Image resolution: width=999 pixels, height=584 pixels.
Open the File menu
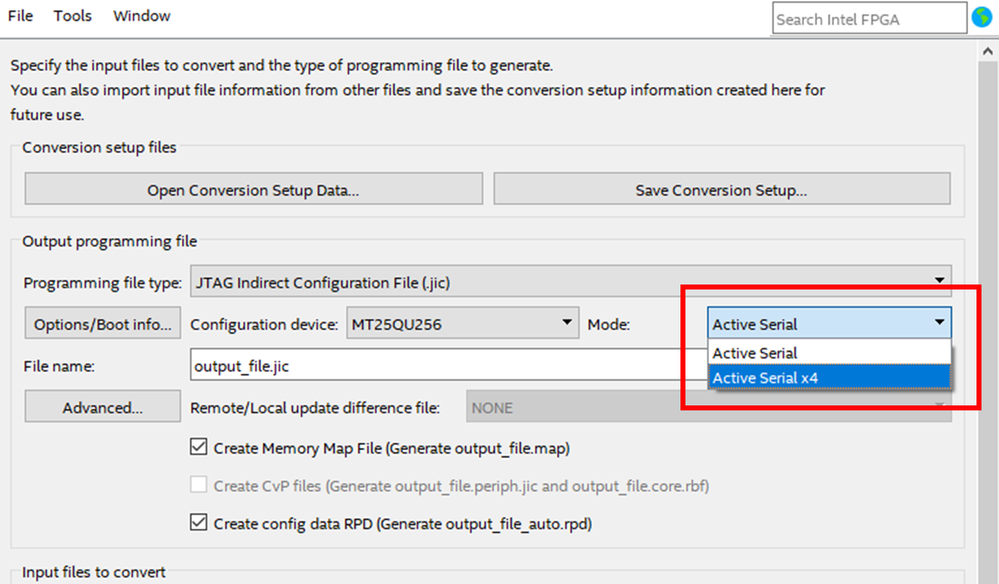[20, 16]
